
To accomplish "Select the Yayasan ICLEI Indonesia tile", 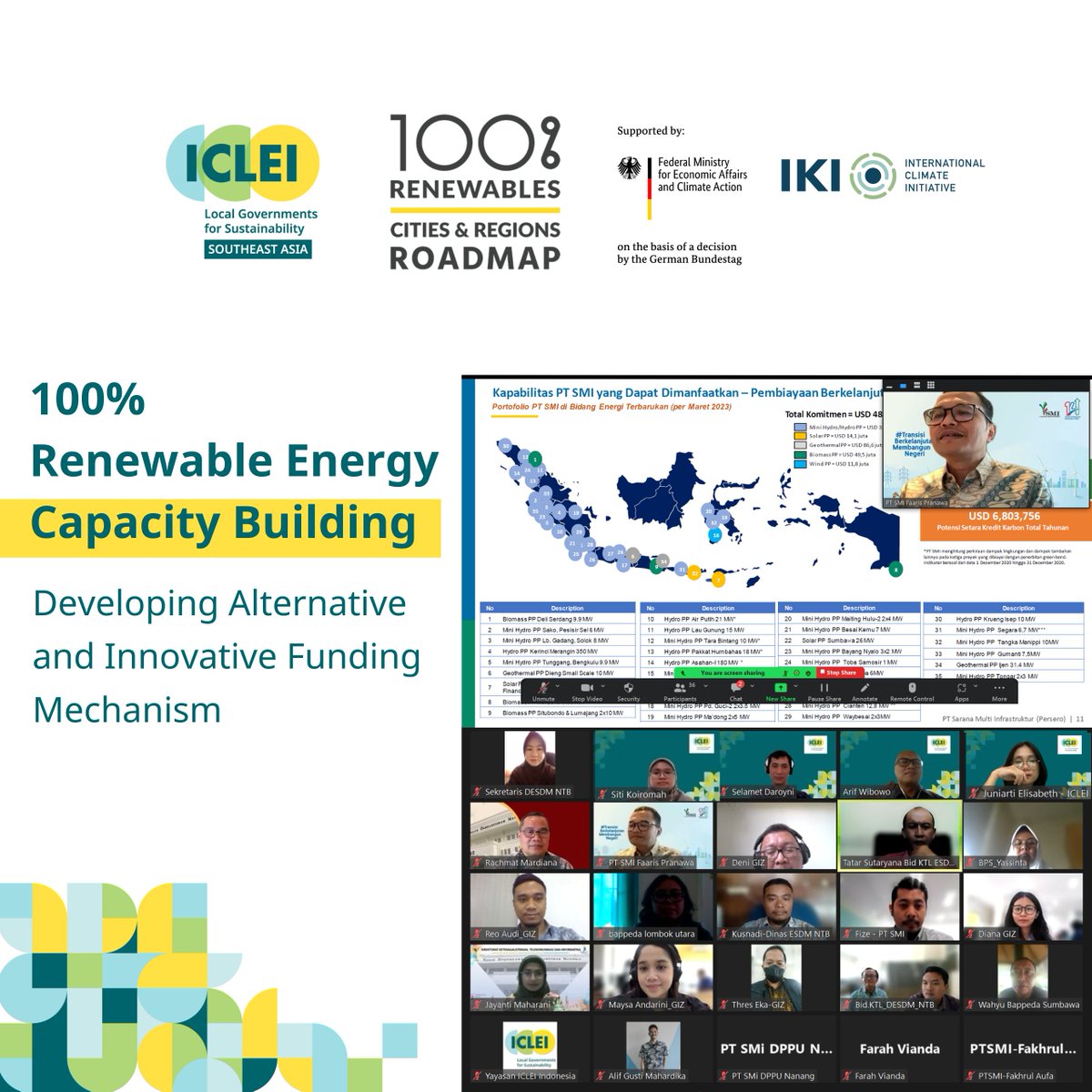I will tap(529, 1049).
